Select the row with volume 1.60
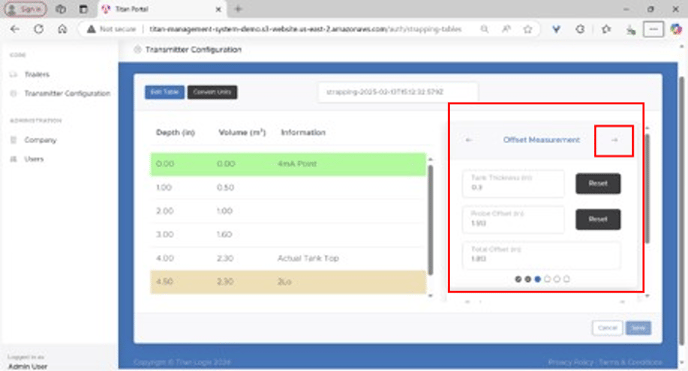688x371 pixels. click(288, 235)
